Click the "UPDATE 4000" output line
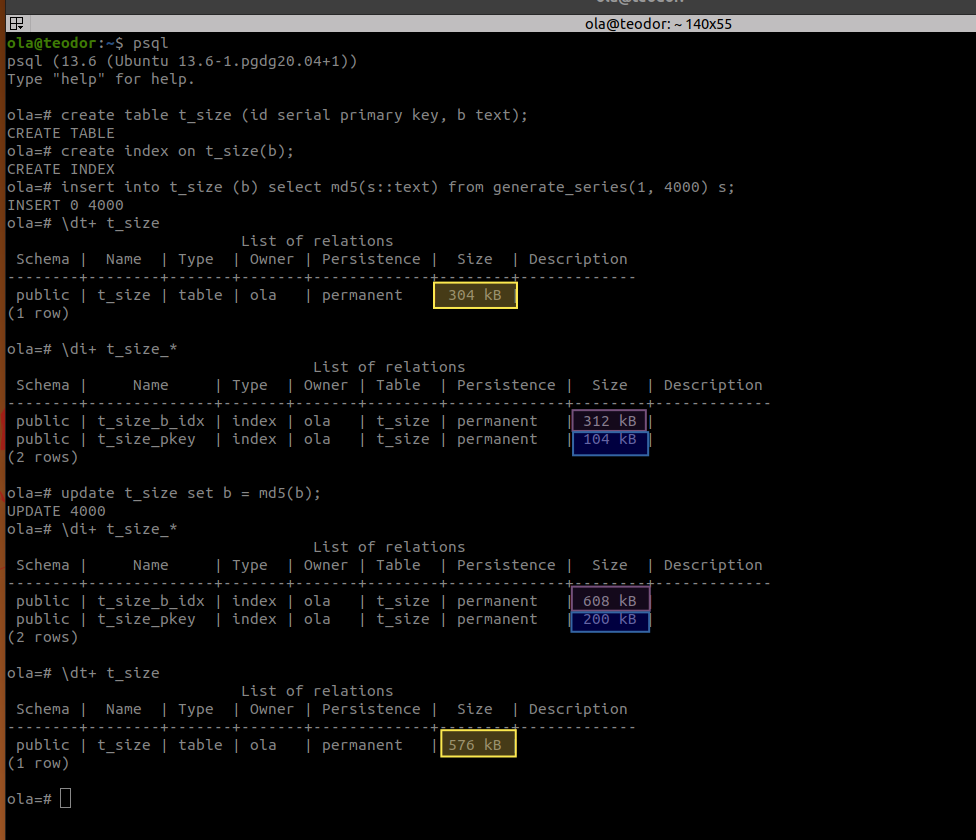Screen dimensions: 976x840 tap(56, 511)
